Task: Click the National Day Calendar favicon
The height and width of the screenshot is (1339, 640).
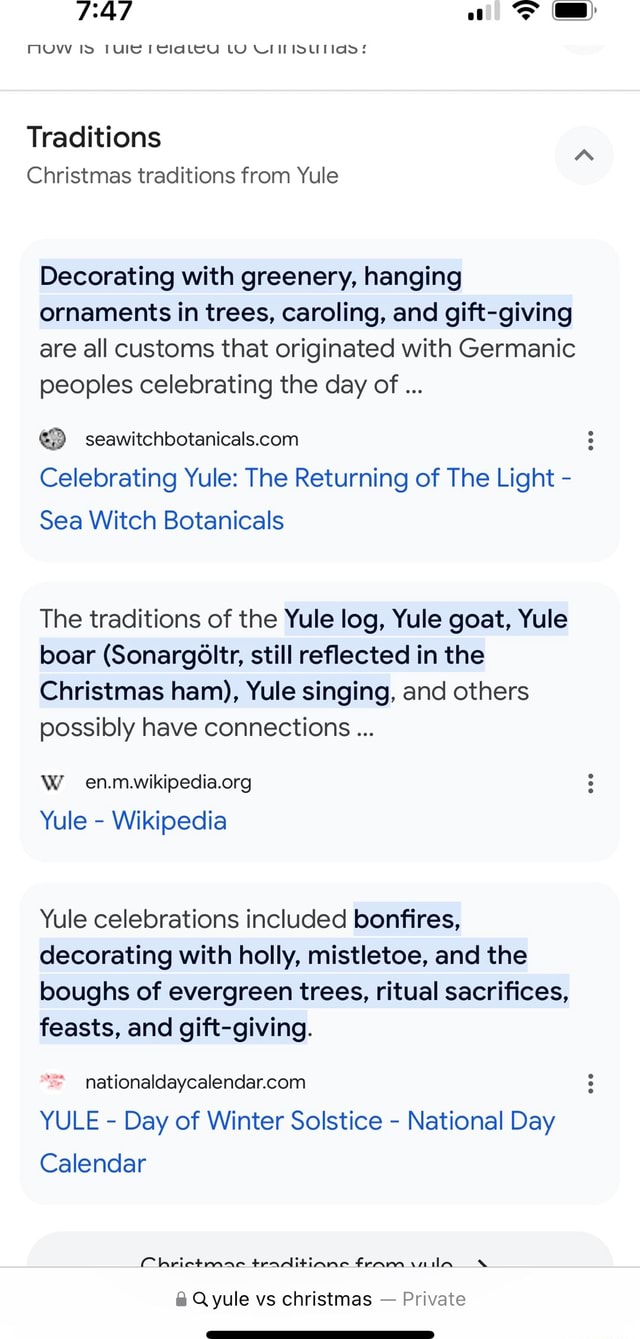Action: pos(52,1082)
